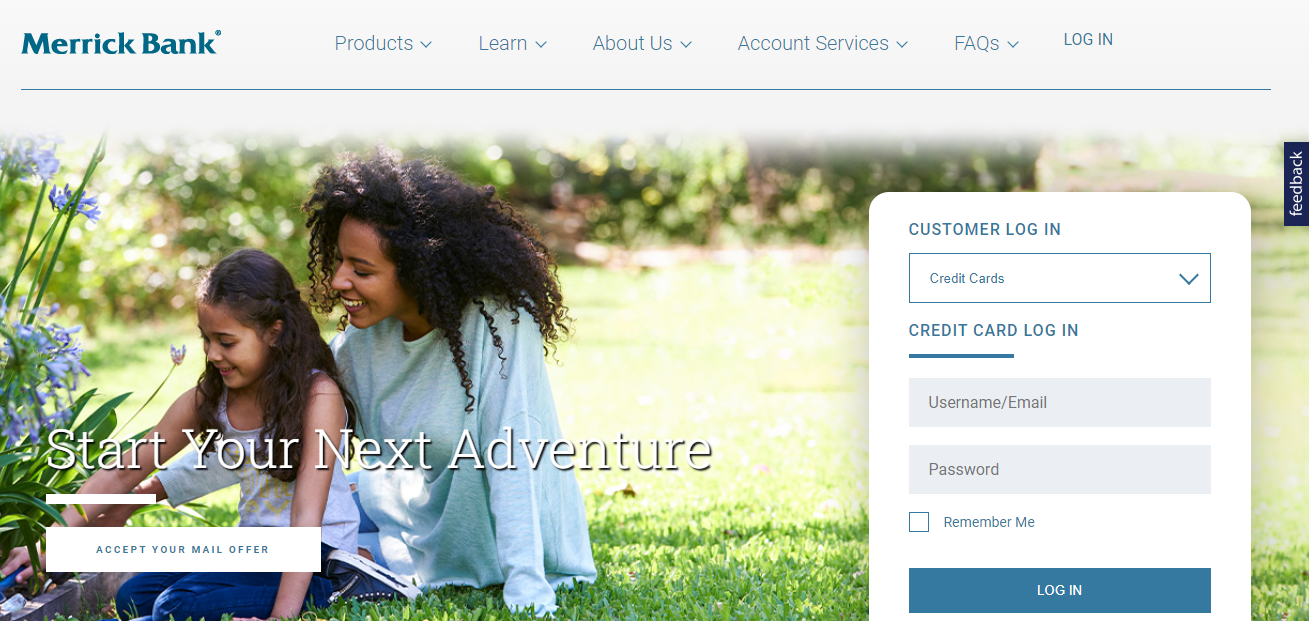Expand the Account Services menu

coord(823,43)
